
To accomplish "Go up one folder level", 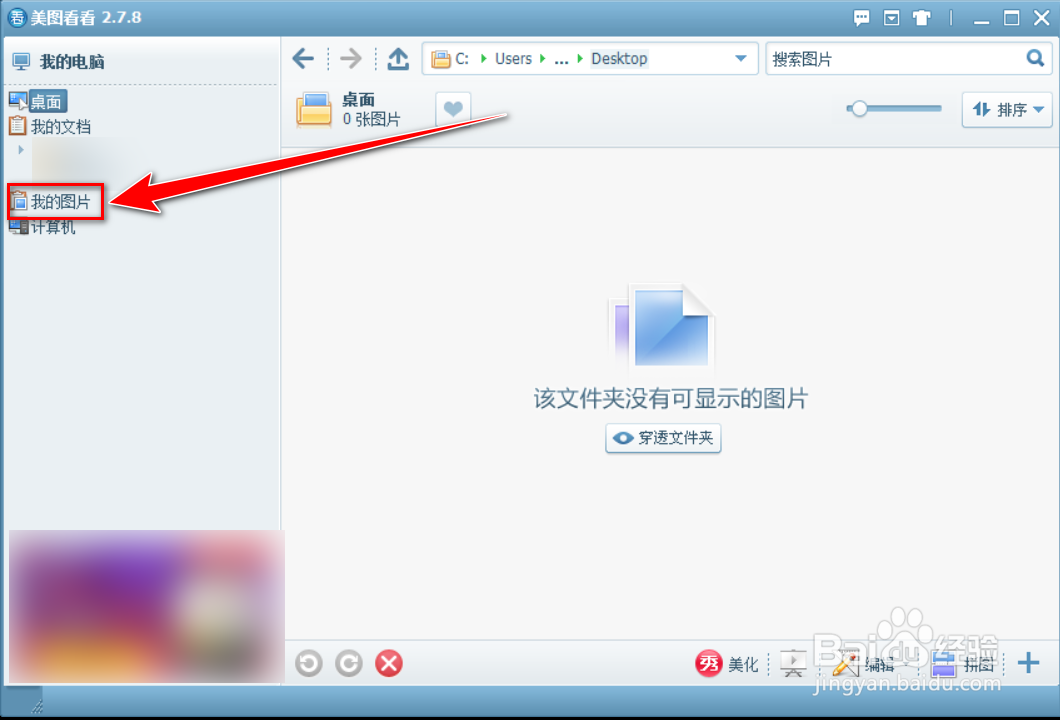I will pos(398,59).
